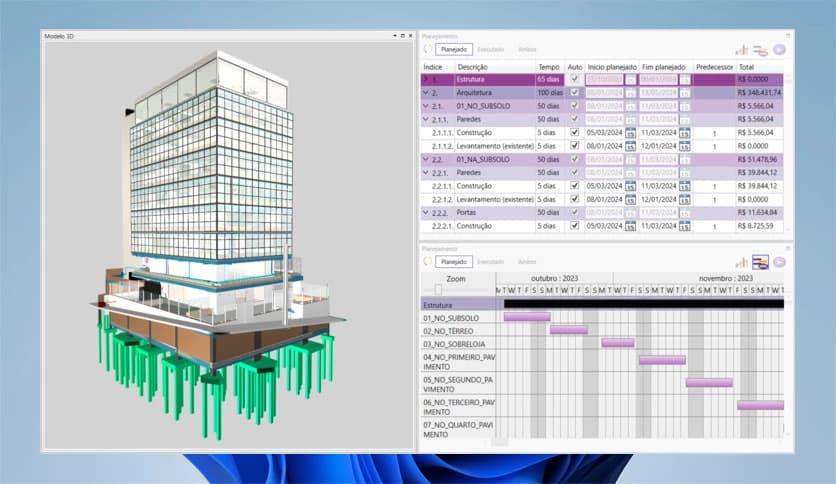Image resolution: width=836 pixels, height=484 pixels.
Task: Toggle Auto checkbox for row 2.1.1.2 Levantamento
Action: [574, 146]
